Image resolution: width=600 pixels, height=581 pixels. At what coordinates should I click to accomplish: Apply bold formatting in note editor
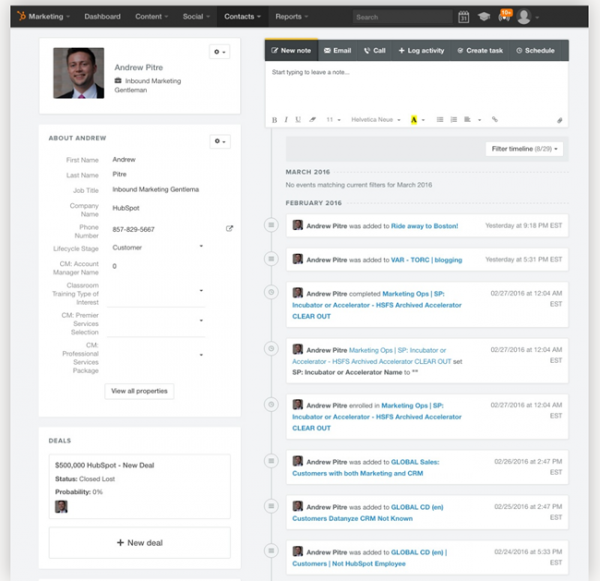pos(274,120)
